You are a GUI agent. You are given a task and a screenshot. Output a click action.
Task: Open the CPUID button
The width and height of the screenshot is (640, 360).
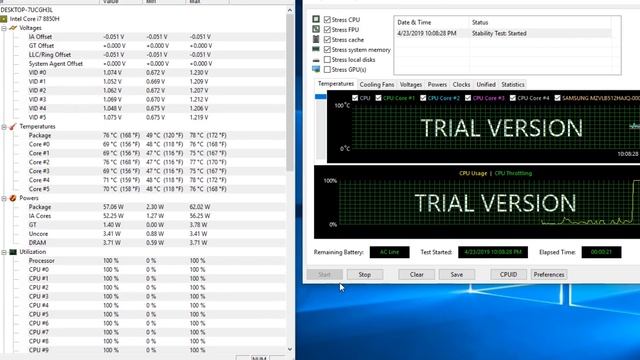(x=508, y=275)
